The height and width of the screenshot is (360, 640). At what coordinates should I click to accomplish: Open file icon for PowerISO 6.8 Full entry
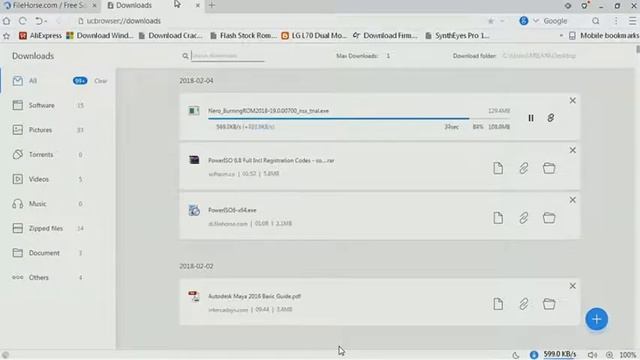pos(498,168)
